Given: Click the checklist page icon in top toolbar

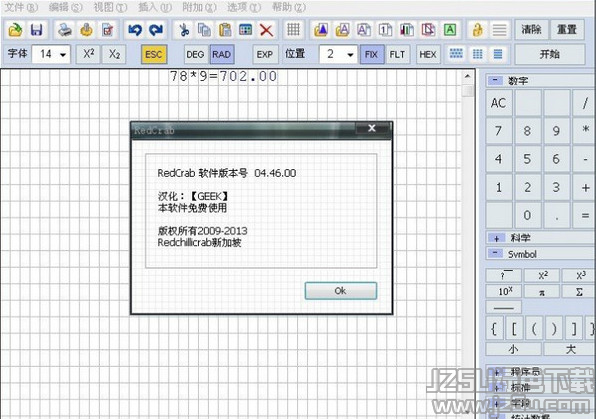Looking at the screenshot, I should (x=108, y=30).
